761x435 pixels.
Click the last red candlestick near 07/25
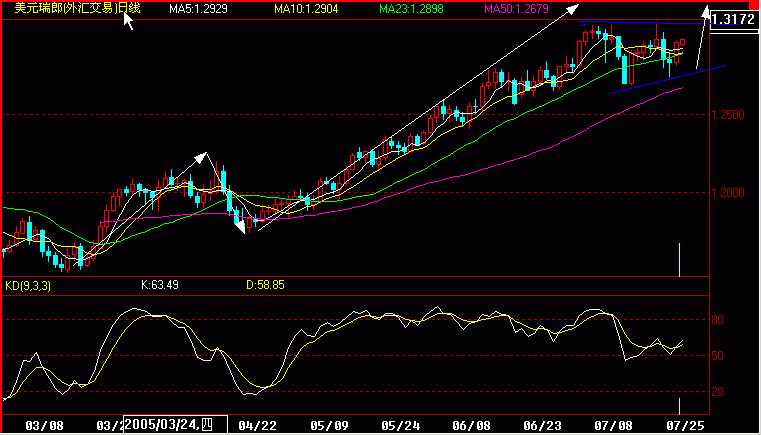pos(683,43)
